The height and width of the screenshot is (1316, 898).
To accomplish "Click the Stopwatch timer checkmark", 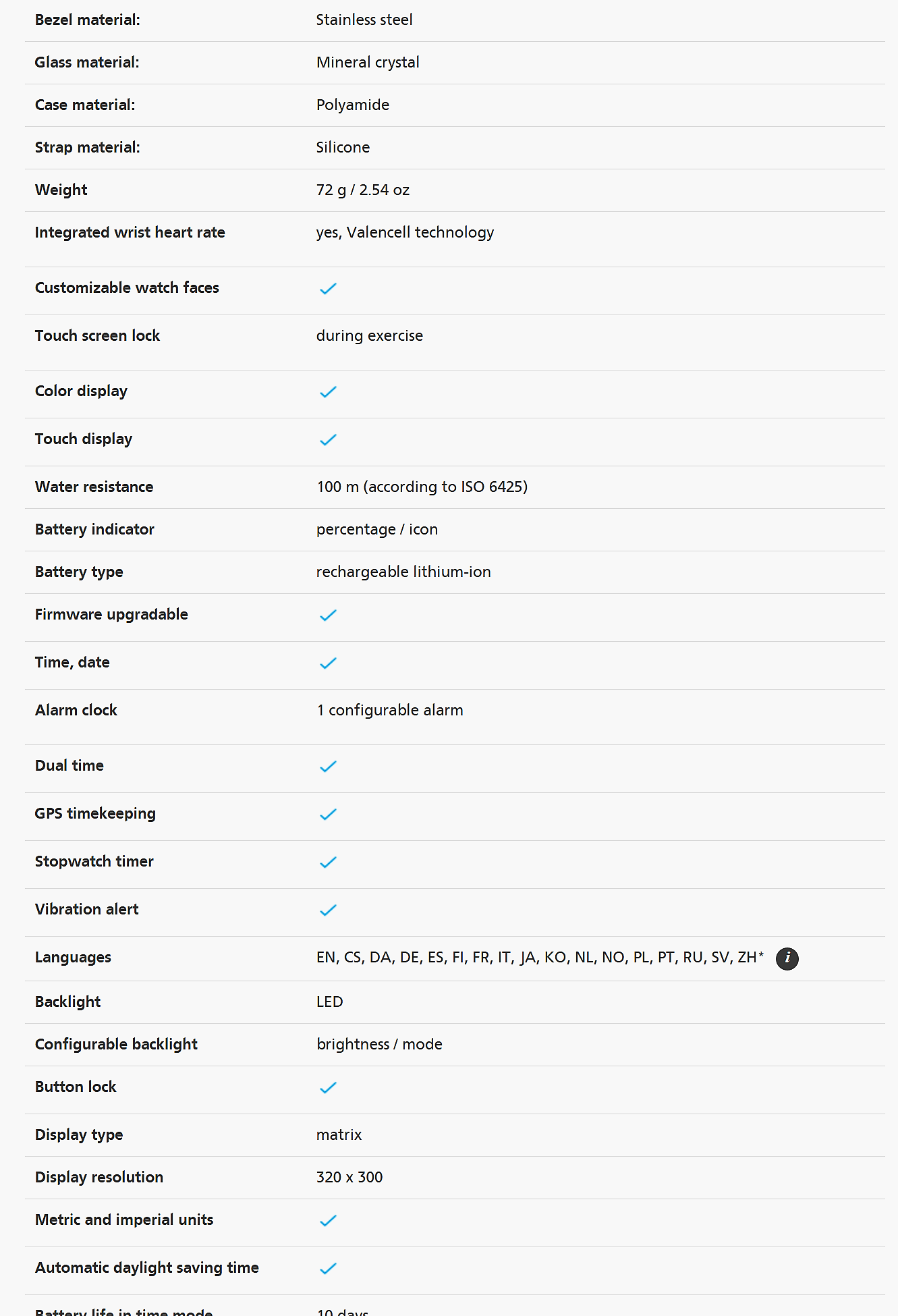I will (x=328, y=862).
